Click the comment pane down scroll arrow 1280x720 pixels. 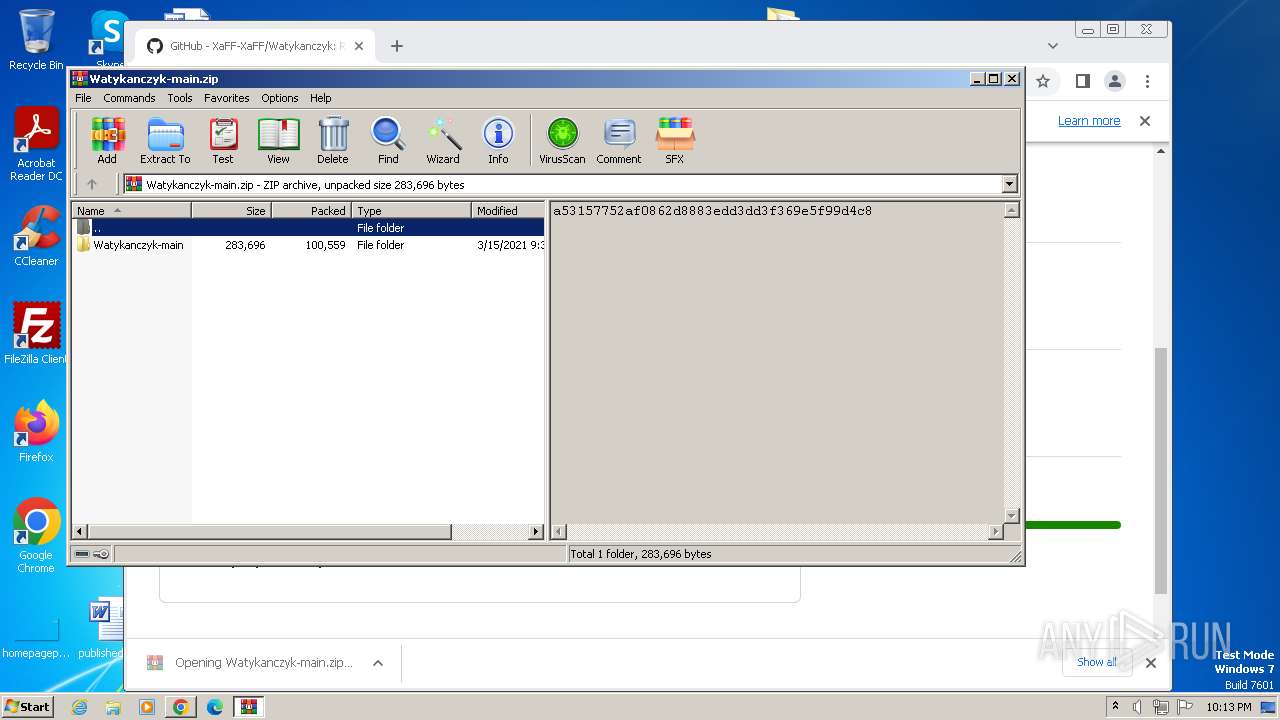pos(1012,516)
